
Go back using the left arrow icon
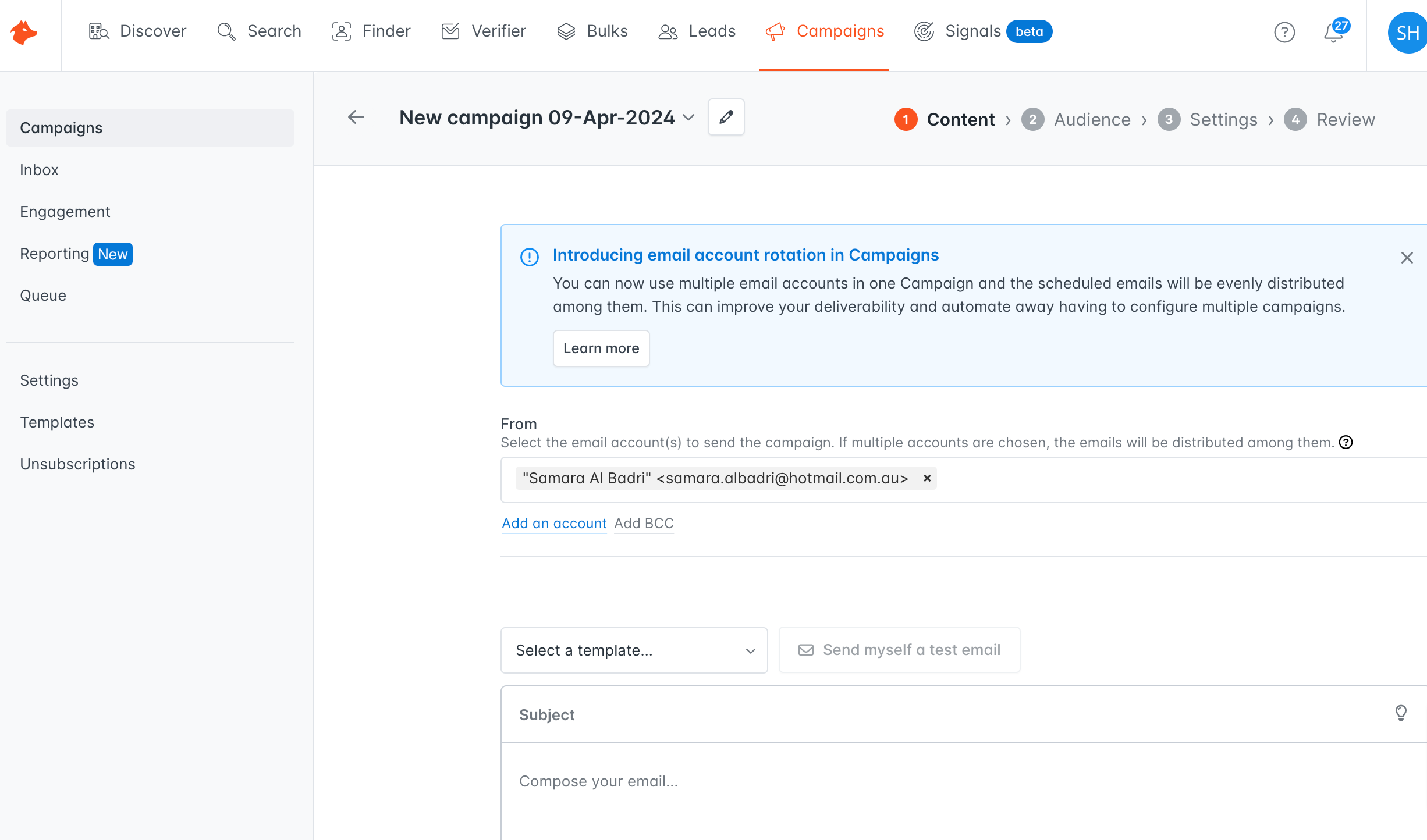click(x=356, y=118)
